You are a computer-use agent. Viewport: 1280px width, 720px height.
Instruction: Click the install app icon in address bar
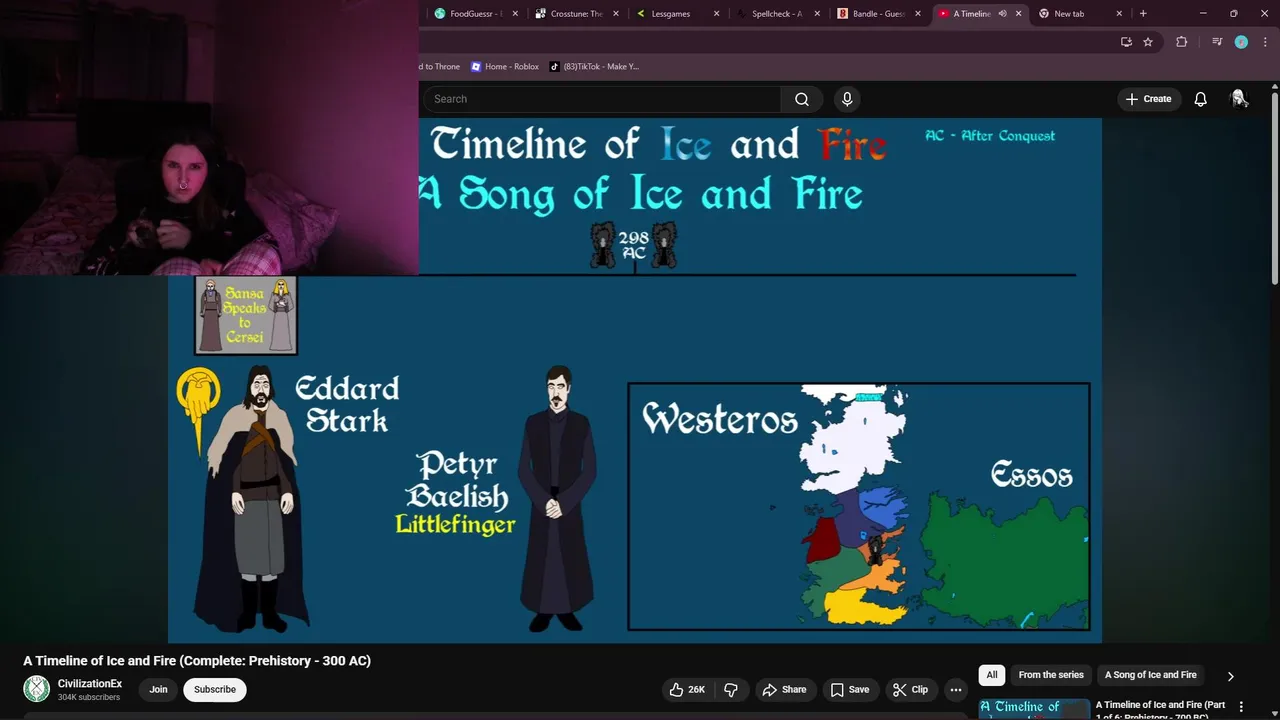click(1126, 42)
